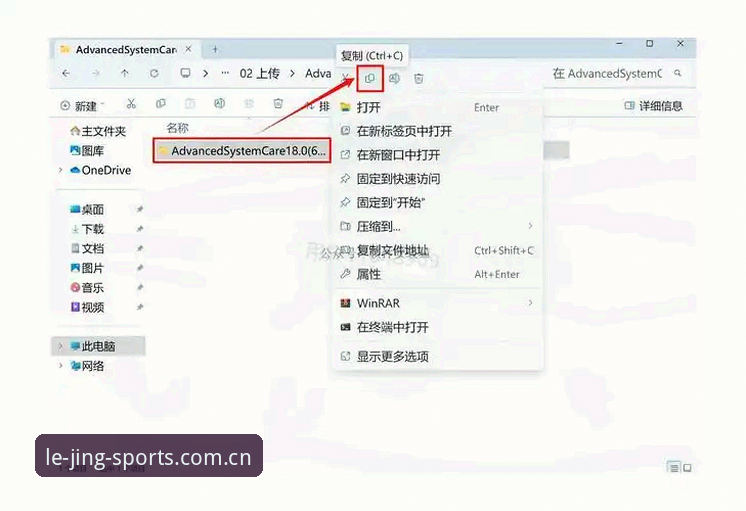Go back with the left arrow button
Viewport: 746px width, 511px height.
(x=66, y=73)
